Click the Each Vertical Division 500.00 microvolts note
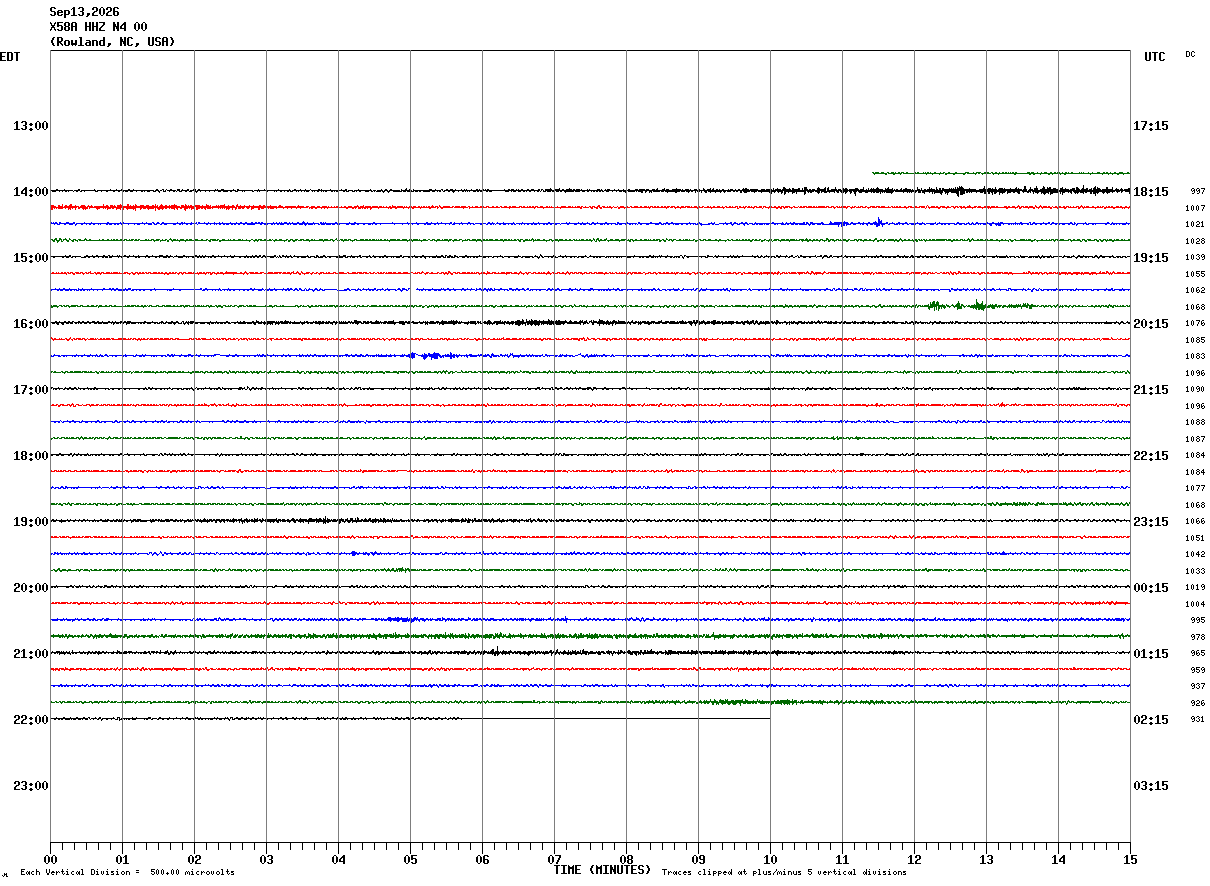The height and width of the screenshot is (886, 1210). coord(127,873)
